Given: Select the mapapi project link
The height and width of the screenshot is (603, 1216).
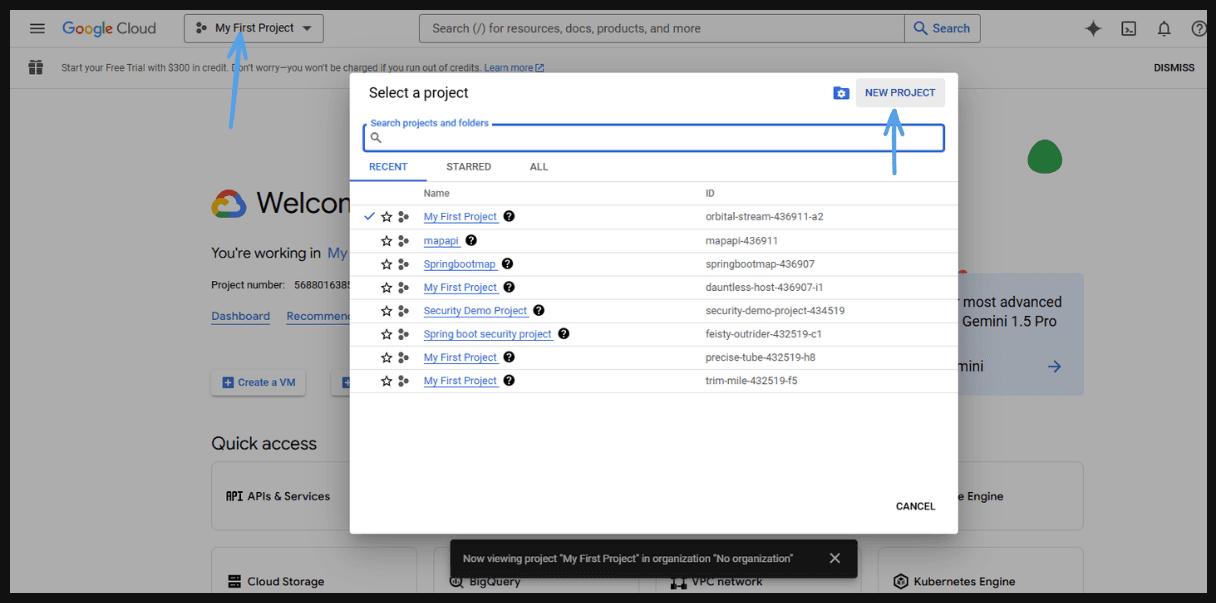Looking at the screenshot, I should [442, 241].
